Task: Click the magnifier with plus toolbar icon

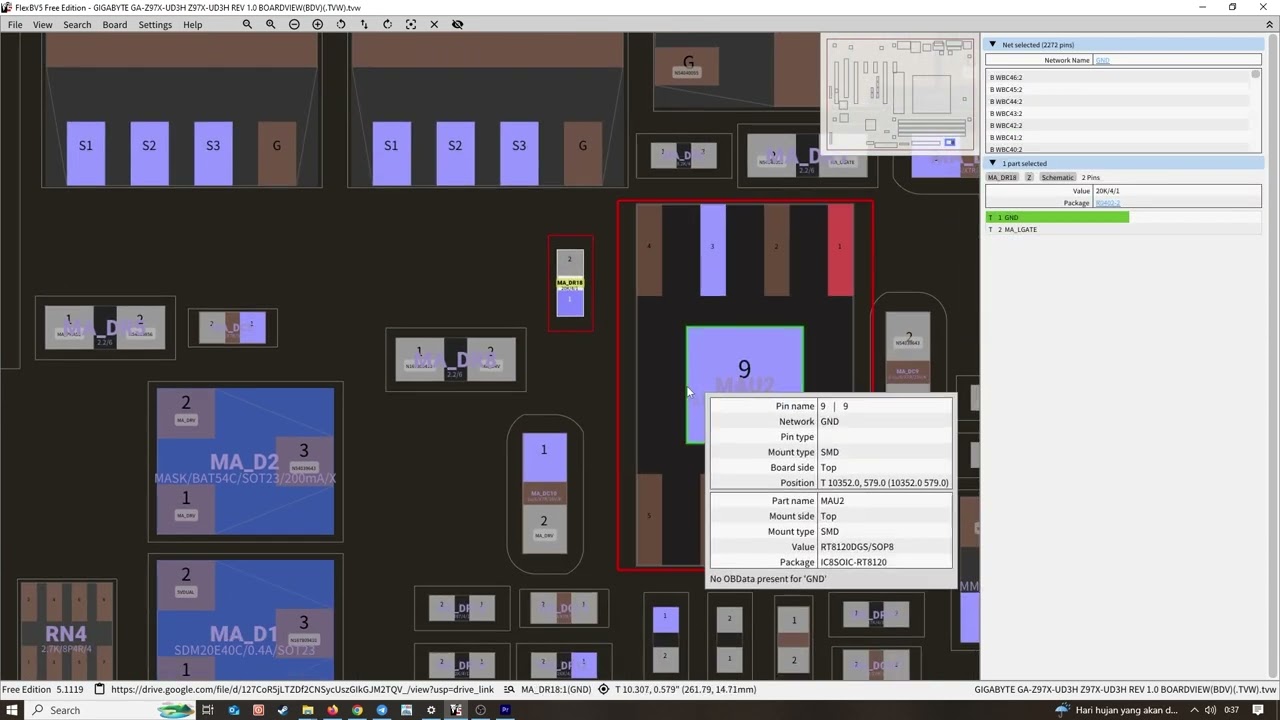Action: [270, 24]
